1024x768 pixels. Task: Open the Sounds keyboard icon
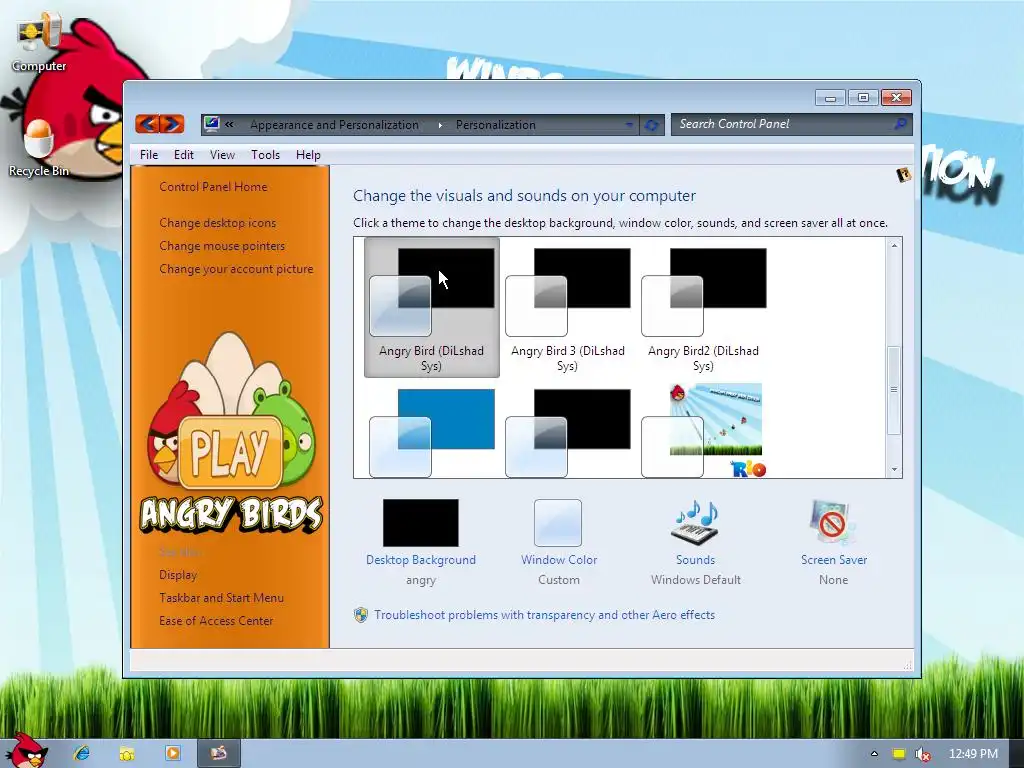696,522
